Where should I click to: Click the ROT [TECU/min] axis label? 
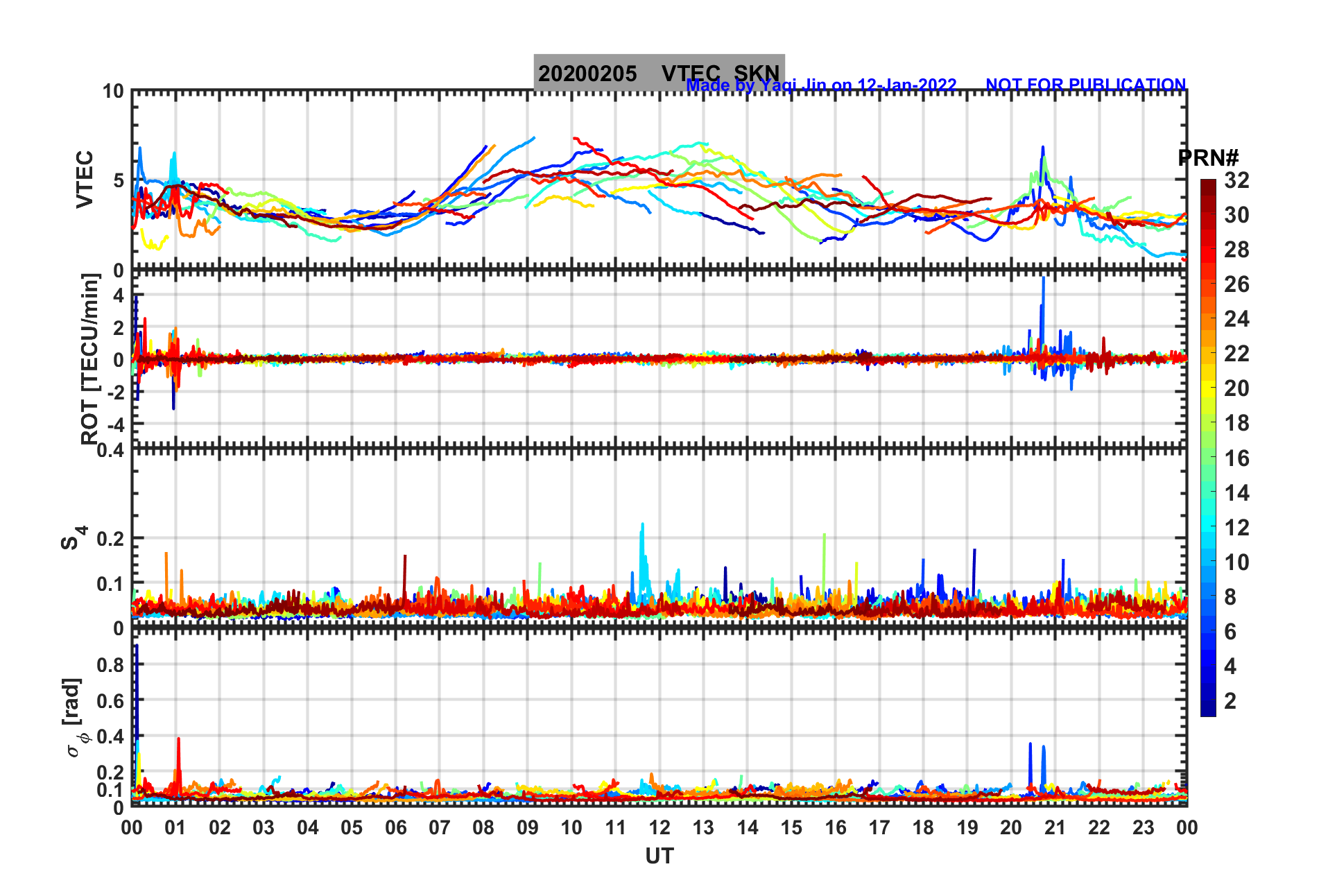coord(90,359)
